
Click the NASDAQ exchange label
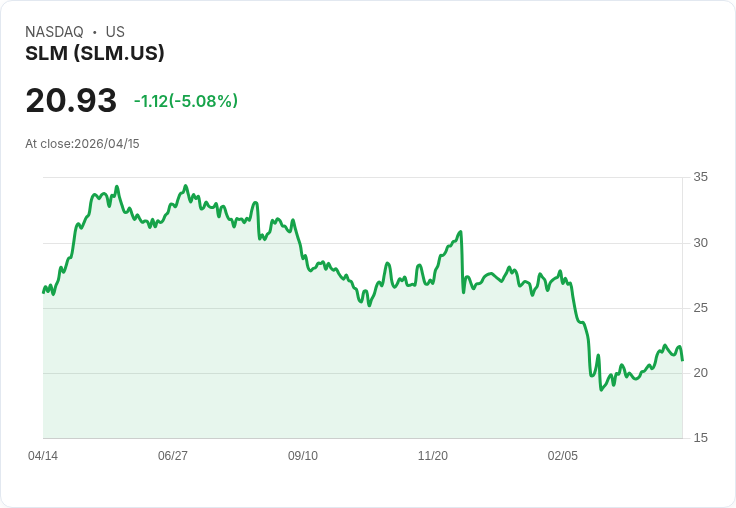click(x=54, y=32)
